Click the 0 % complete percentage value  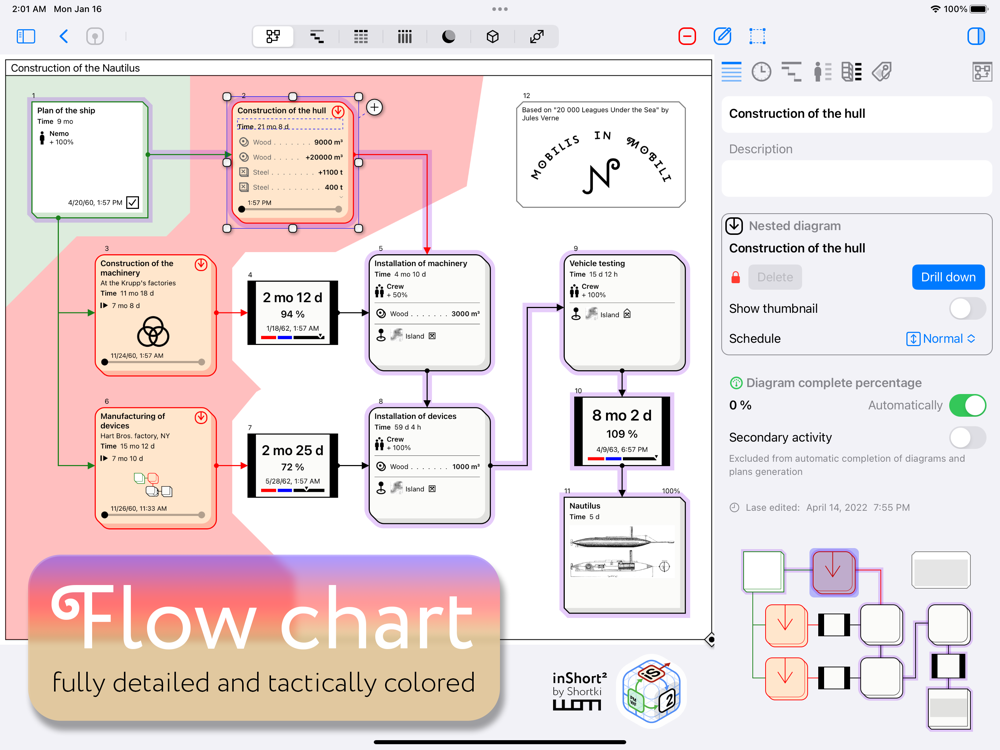coord(740,405)
